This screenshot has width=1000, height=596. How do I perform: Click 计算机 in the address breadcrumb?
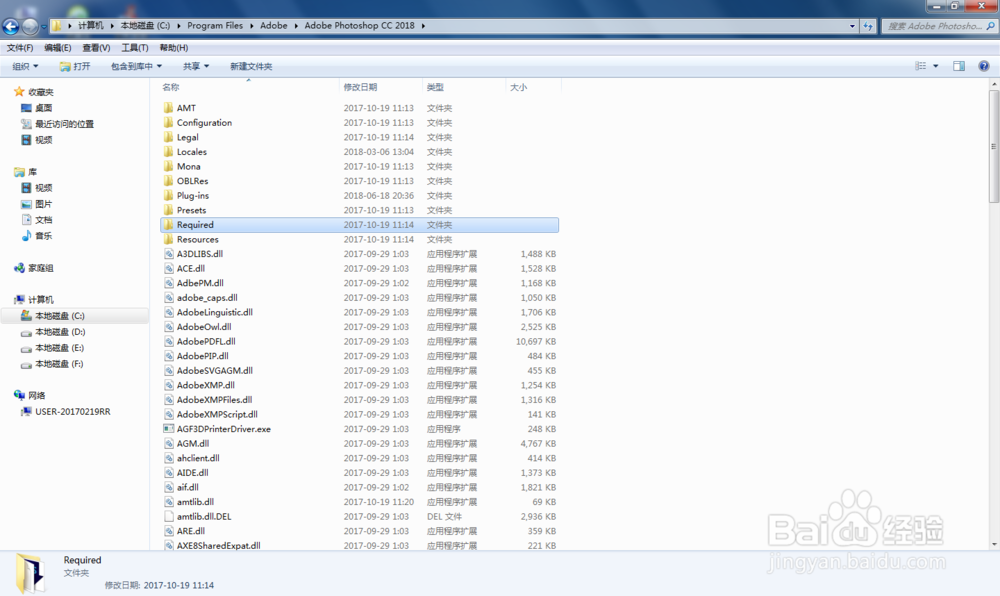(x=91, y=26)
